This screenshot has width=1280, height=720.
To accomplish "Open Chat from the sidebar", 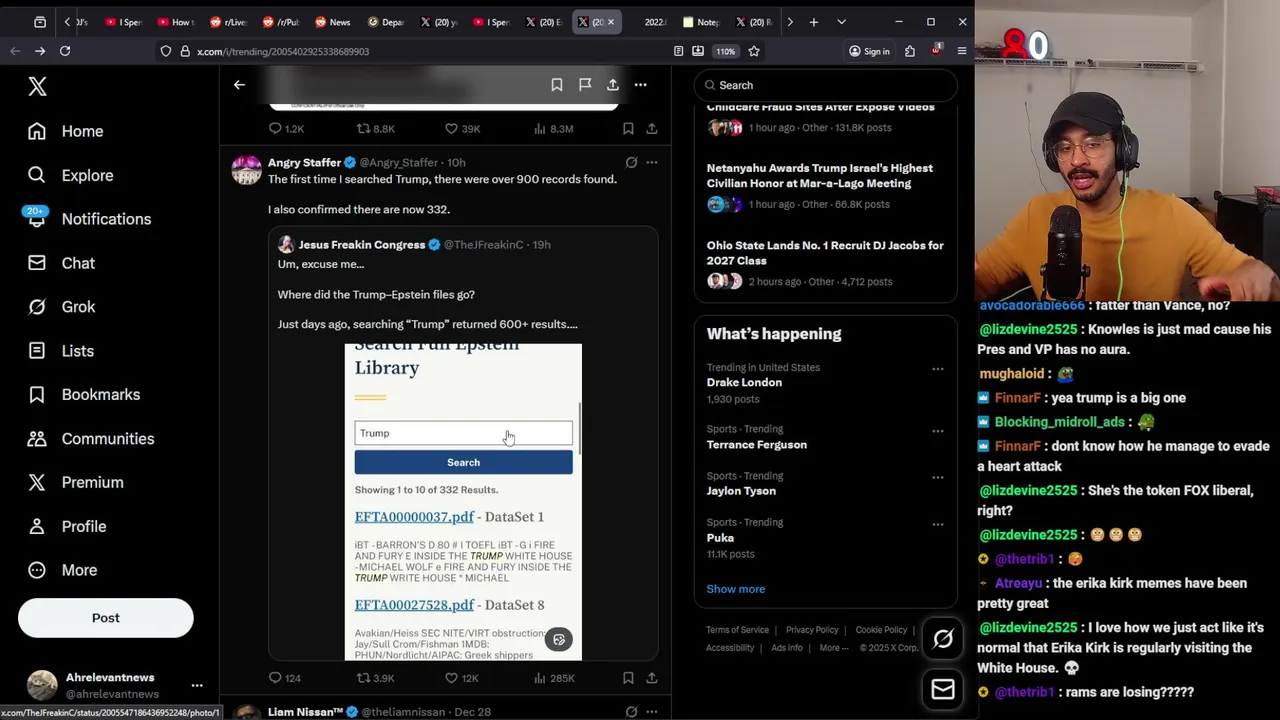I will click(62, 263).
